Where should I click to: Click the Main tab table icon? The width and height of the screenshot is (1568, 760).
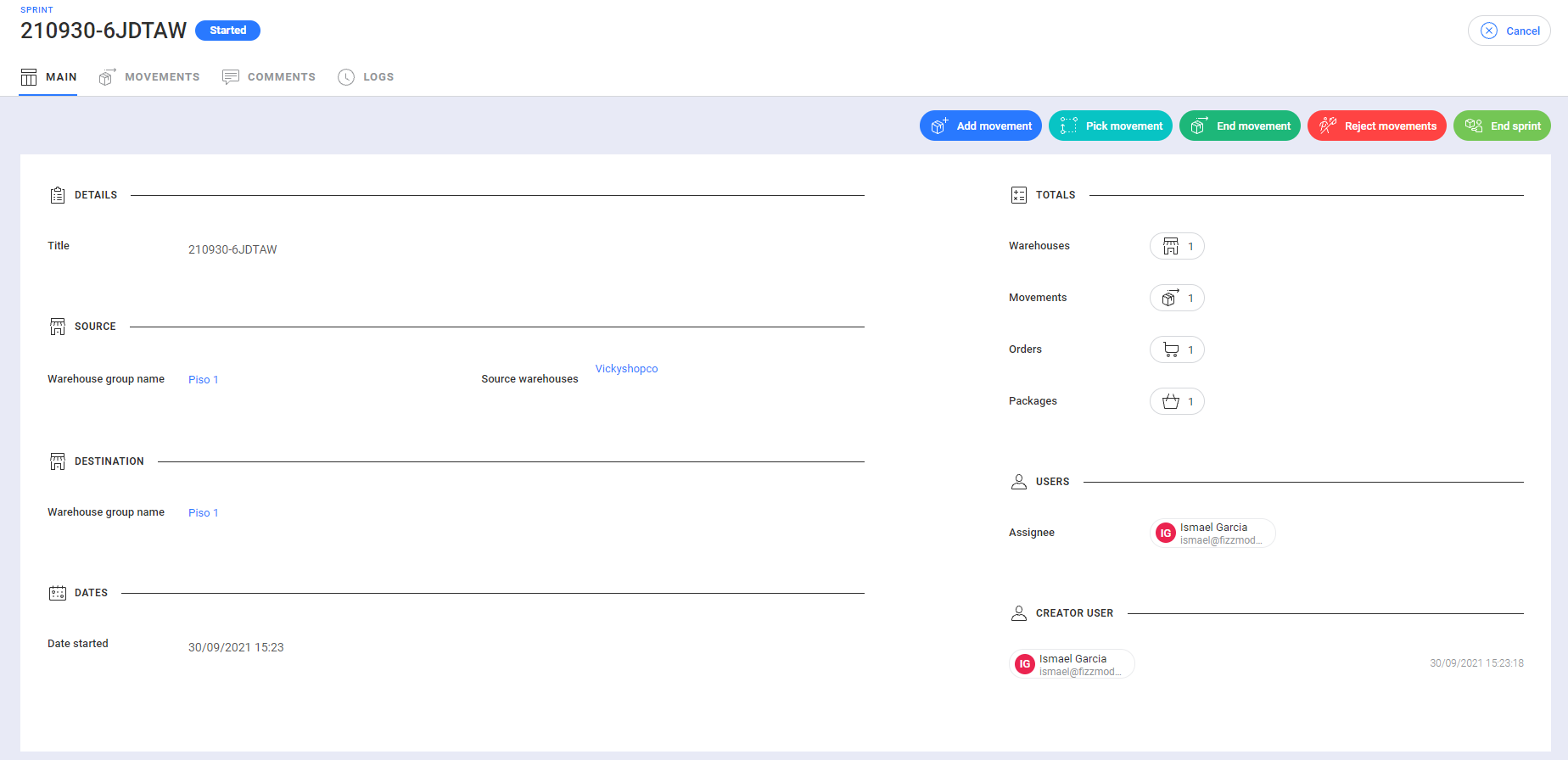click(29, 77)
